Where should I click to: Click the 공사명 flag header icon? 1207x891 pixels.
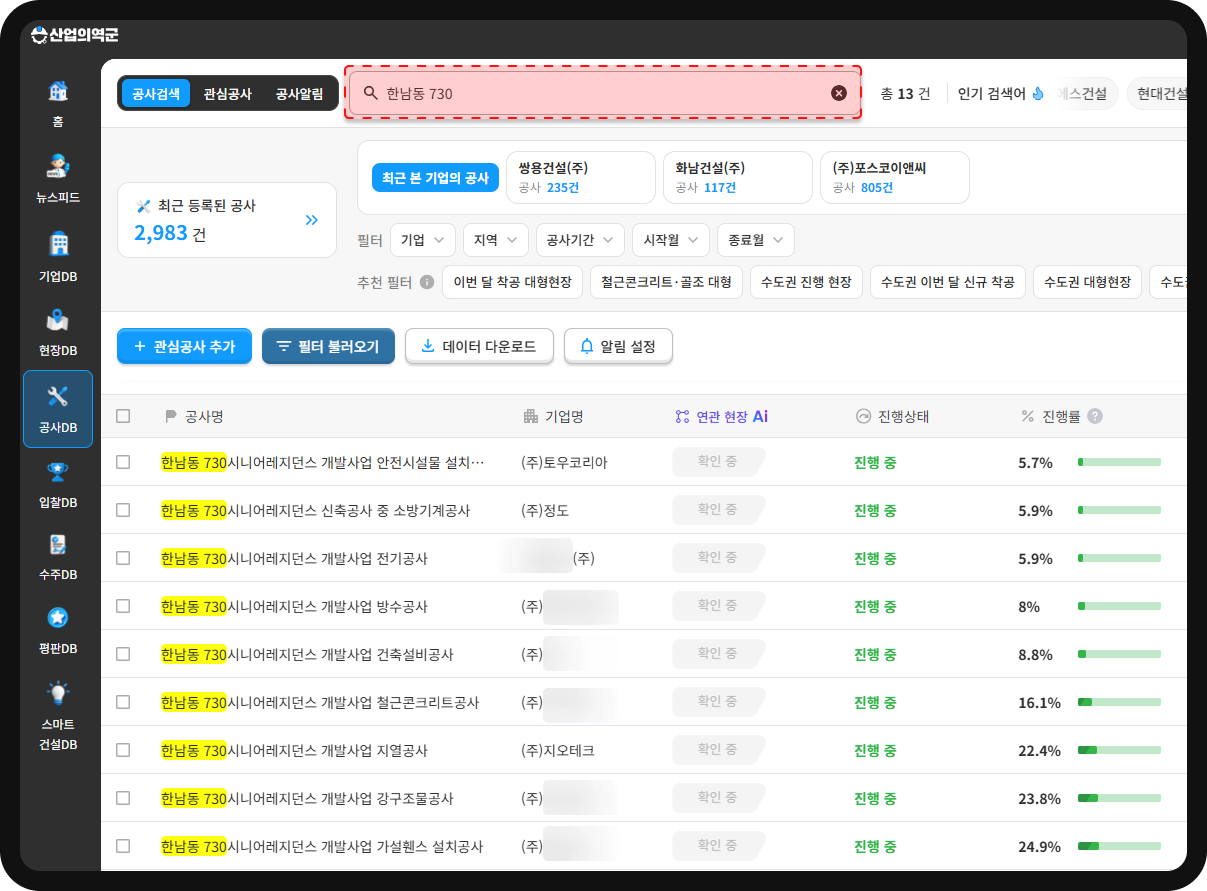[170, 416]
